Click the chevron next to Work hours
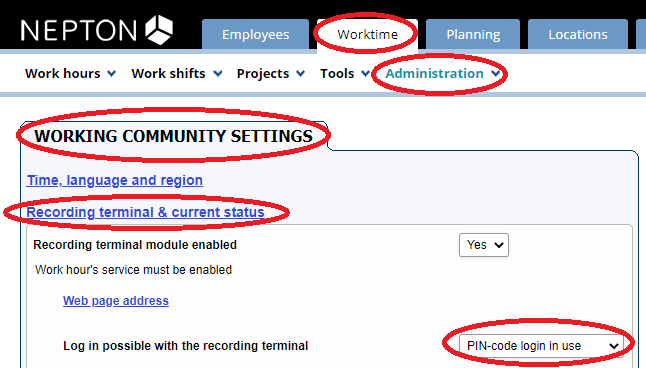This screenshot has height=368, width=646. [x=112, y=74]
